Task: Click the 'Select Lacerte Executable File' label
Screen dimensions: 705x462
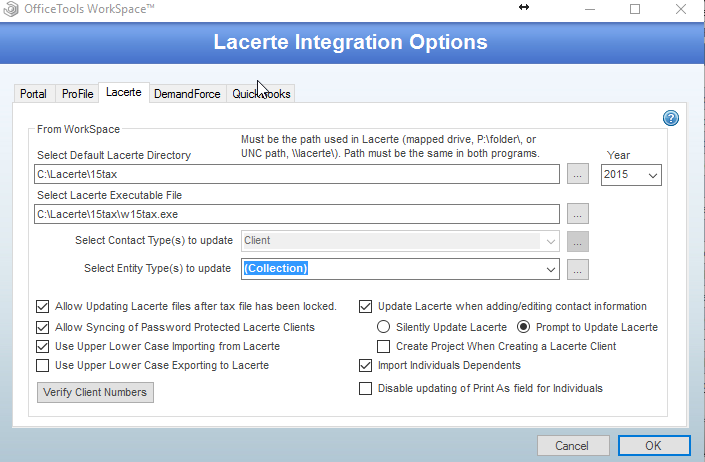Action: coord(109,195)
